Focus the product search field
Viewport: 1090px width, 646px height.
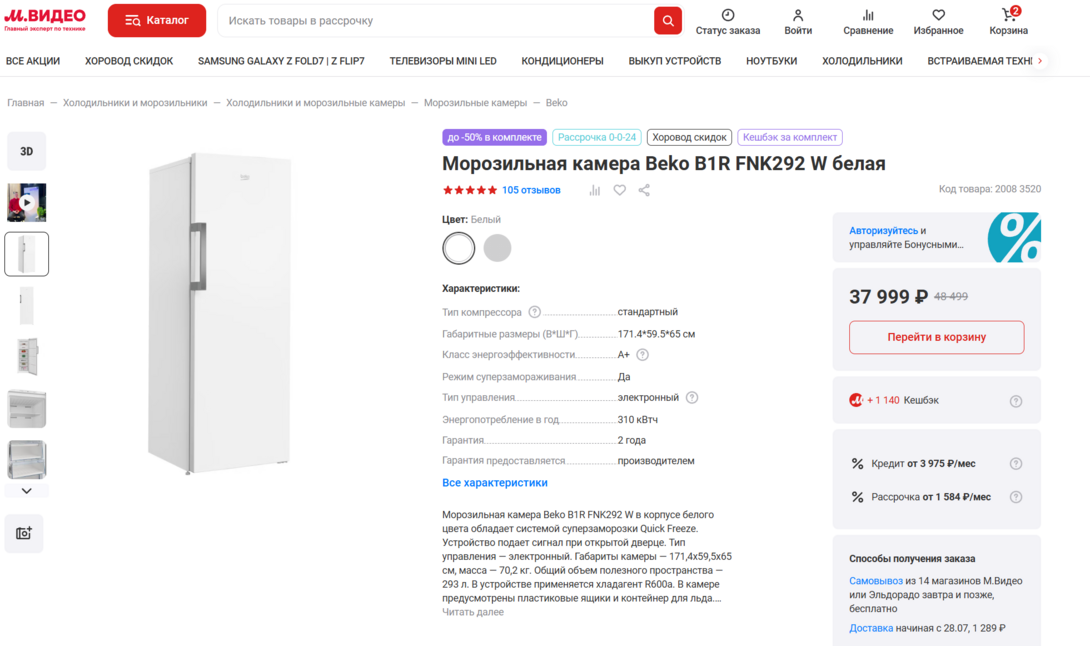[435, 21]
